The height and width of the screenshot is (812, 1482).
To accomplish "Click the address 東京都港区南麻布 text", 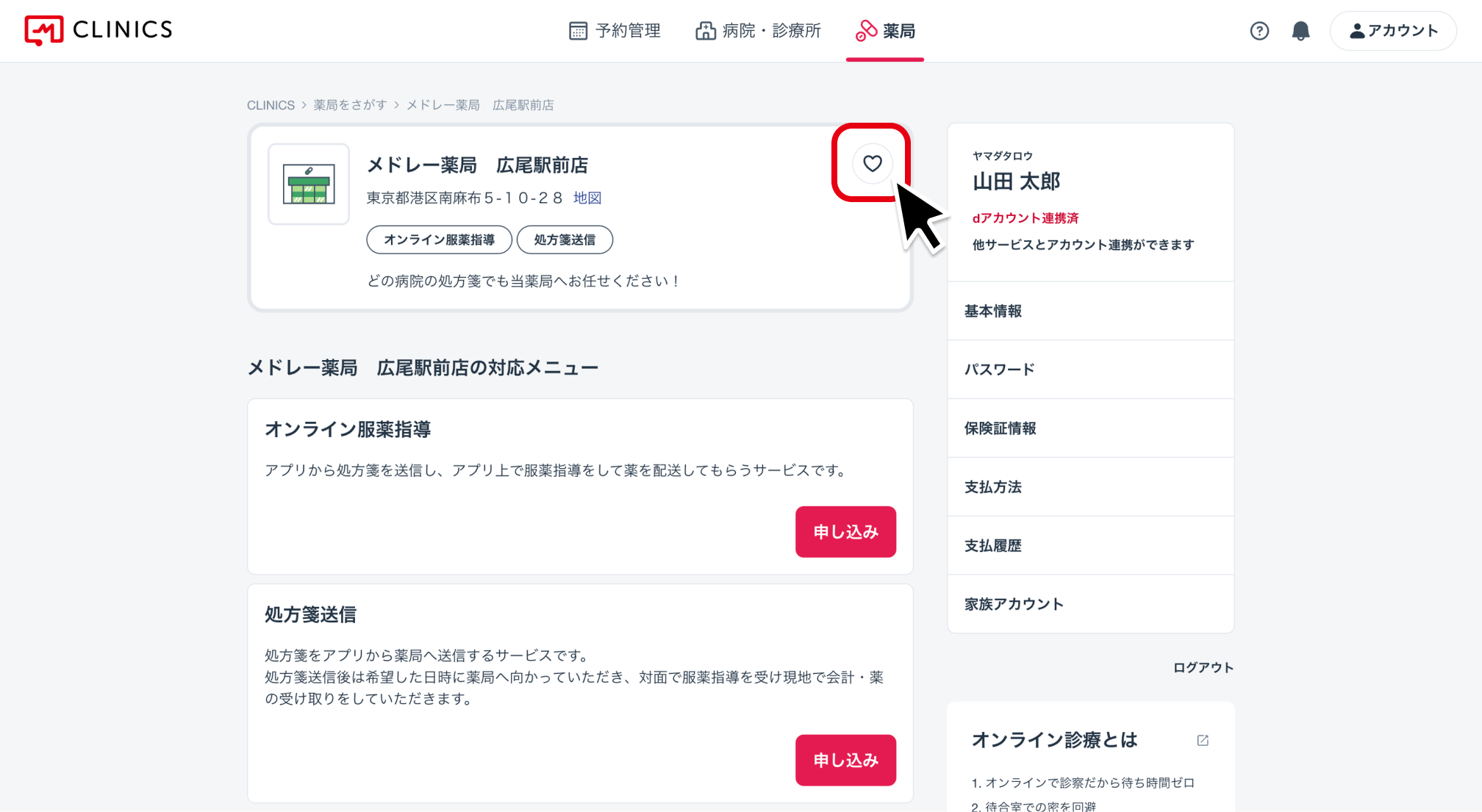I will (465, 198).
